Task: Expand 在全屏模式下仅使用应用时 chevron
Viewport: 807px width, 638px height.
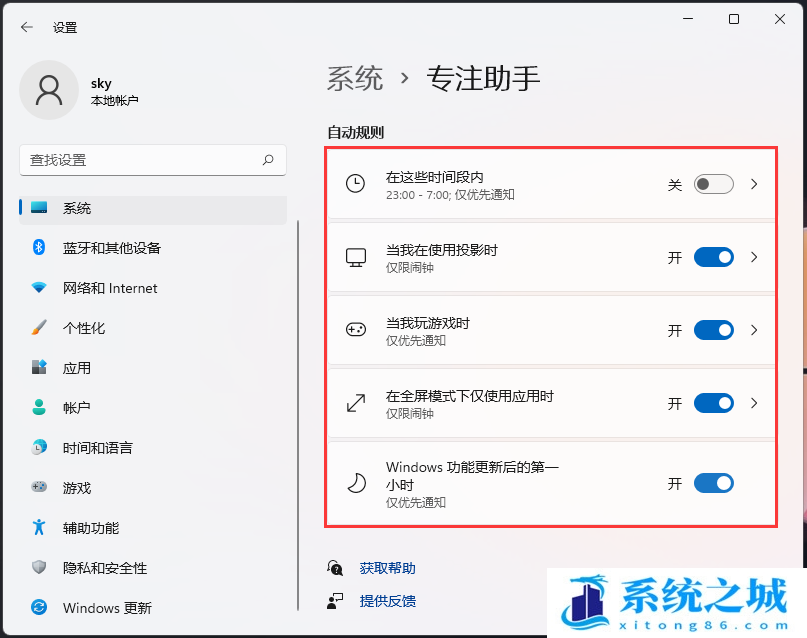Action: coord(754,403)
